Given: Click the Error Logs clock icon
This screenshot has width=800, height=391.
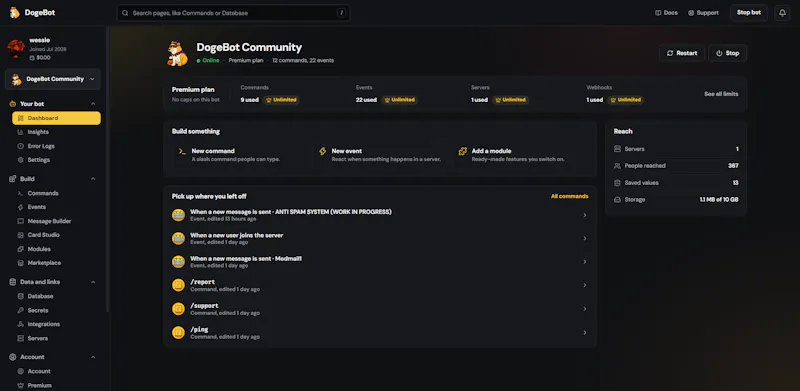Looking at the screenshot, I should click(x=20, y=146).
